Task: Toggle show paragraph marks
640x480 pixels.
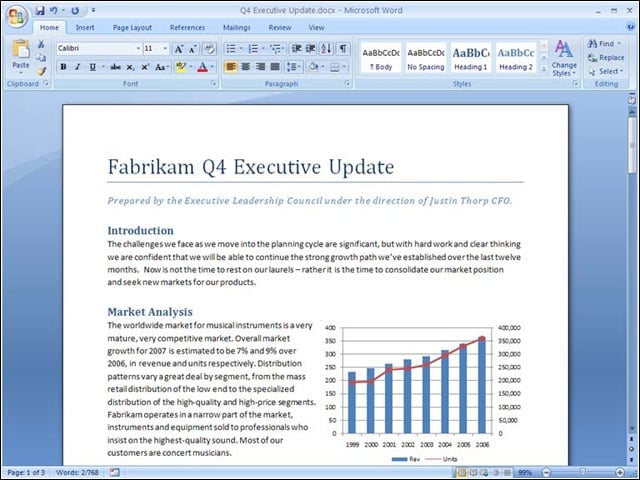Action: click(343, 49)
